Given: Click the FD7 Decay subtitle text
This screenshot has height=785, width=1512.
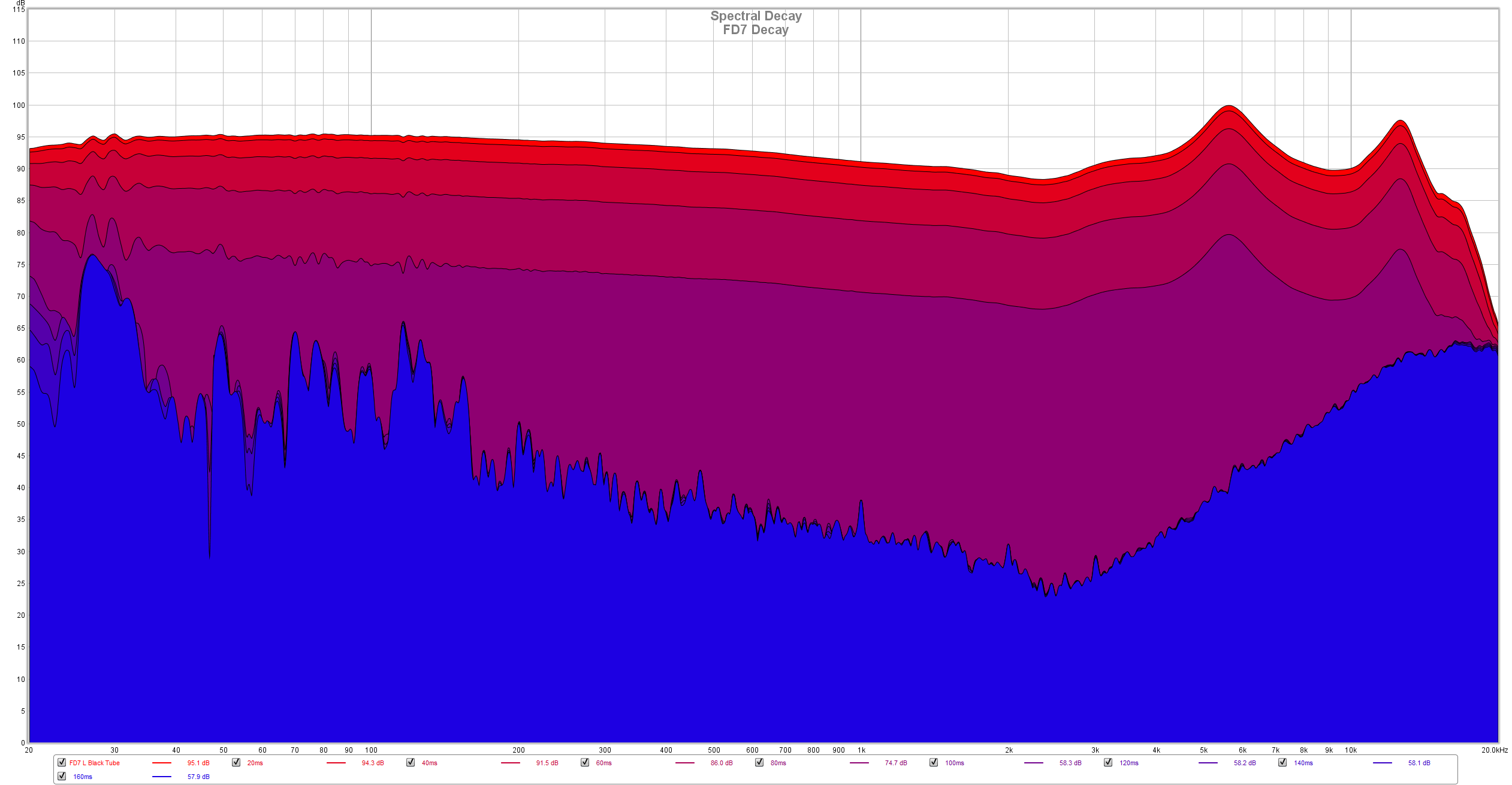Looking at the screenshot, I should point(756,30).
